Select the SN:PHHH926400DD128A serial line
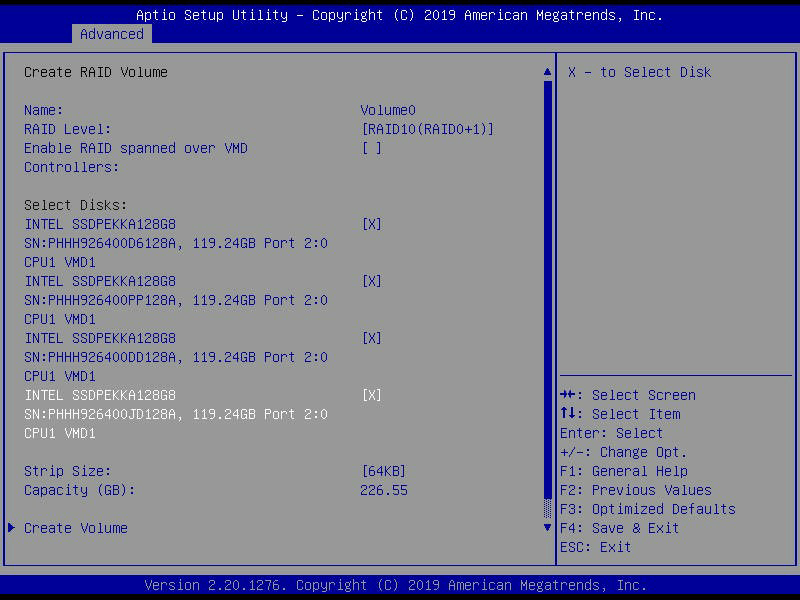The width and height of the screenshot is (800, 600). tap(176, 357)
